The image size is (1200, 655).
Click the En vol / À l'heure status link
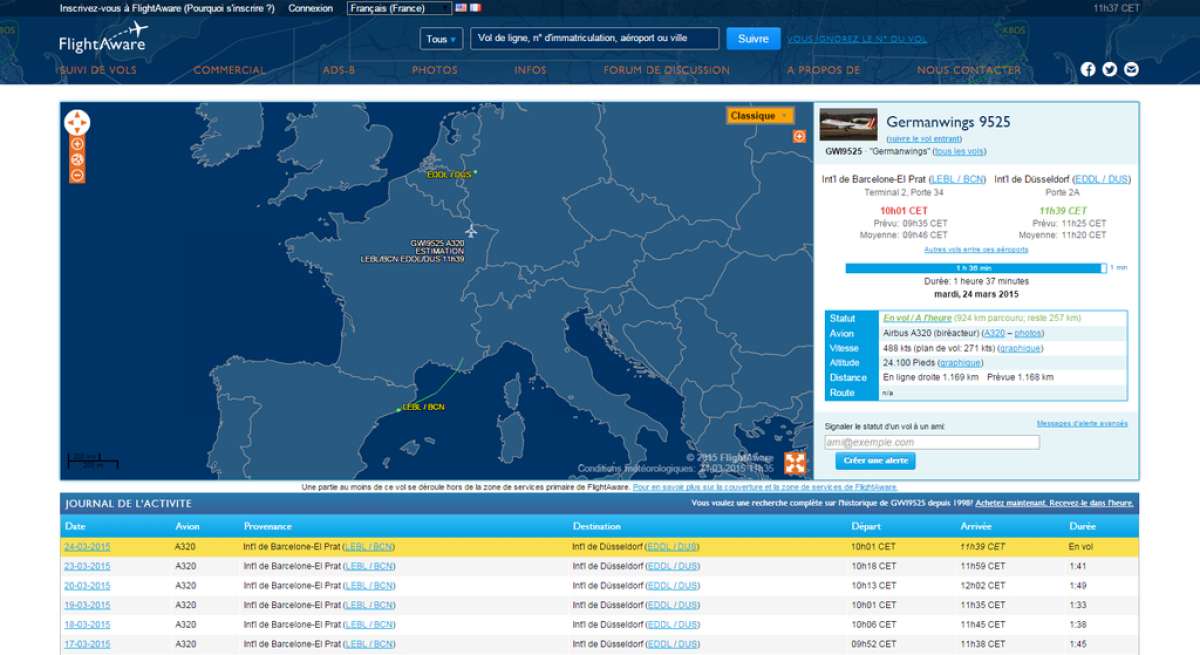tap(917, 318)
